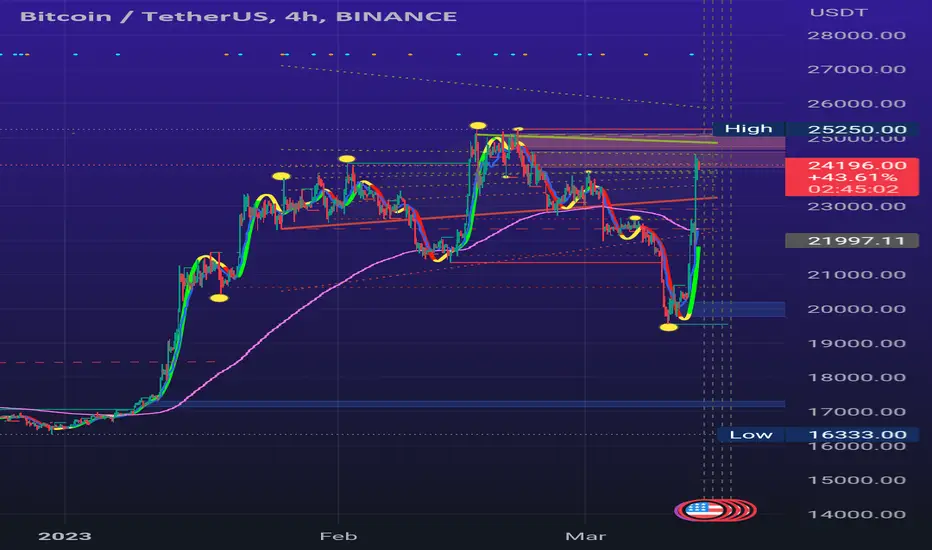
Task: Click the 17000.00 price axis label
Action: [857, 412]
